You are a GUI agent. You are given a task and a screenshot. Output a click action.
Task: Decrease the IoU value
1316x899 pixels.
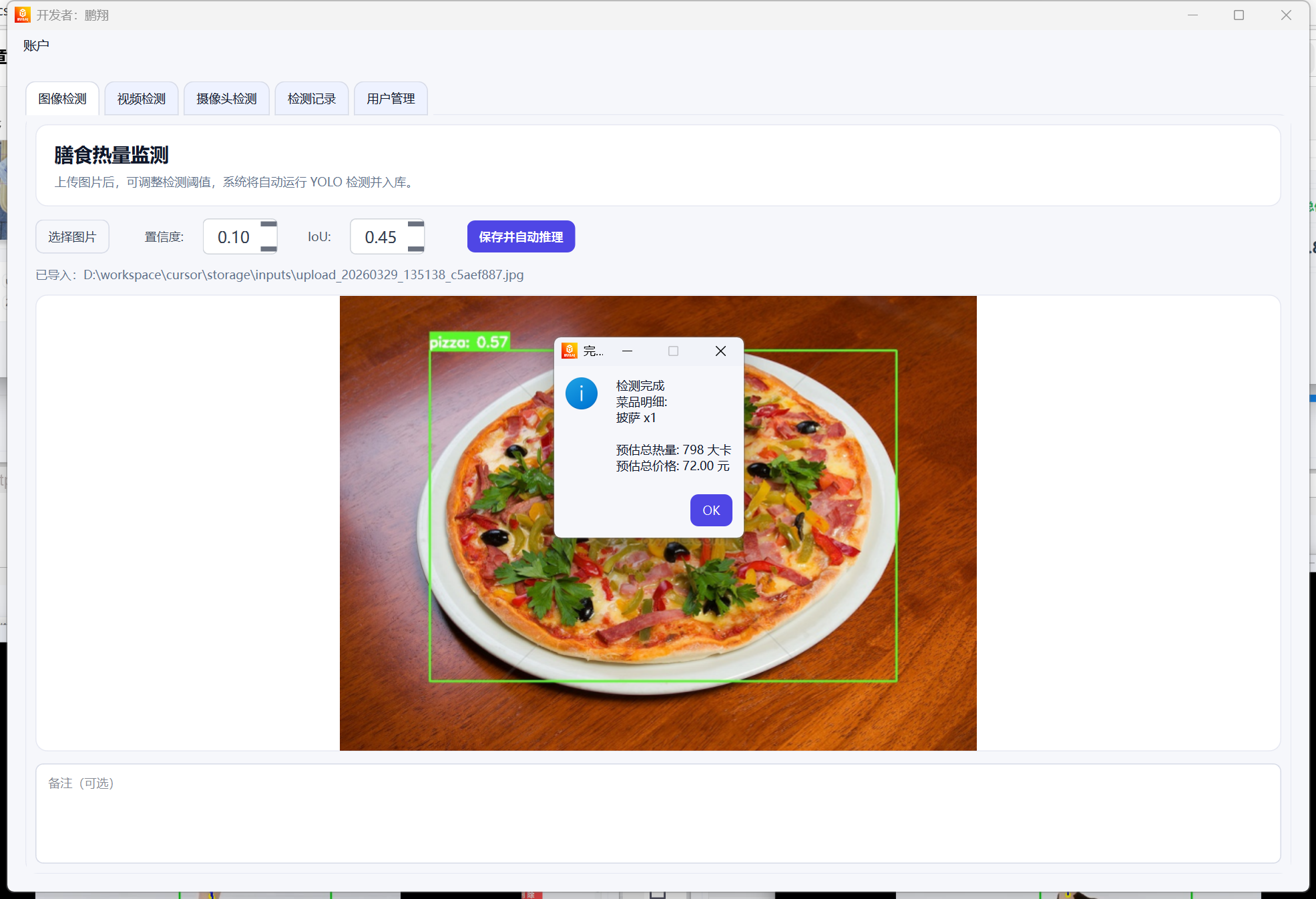(x=415, y=248)
